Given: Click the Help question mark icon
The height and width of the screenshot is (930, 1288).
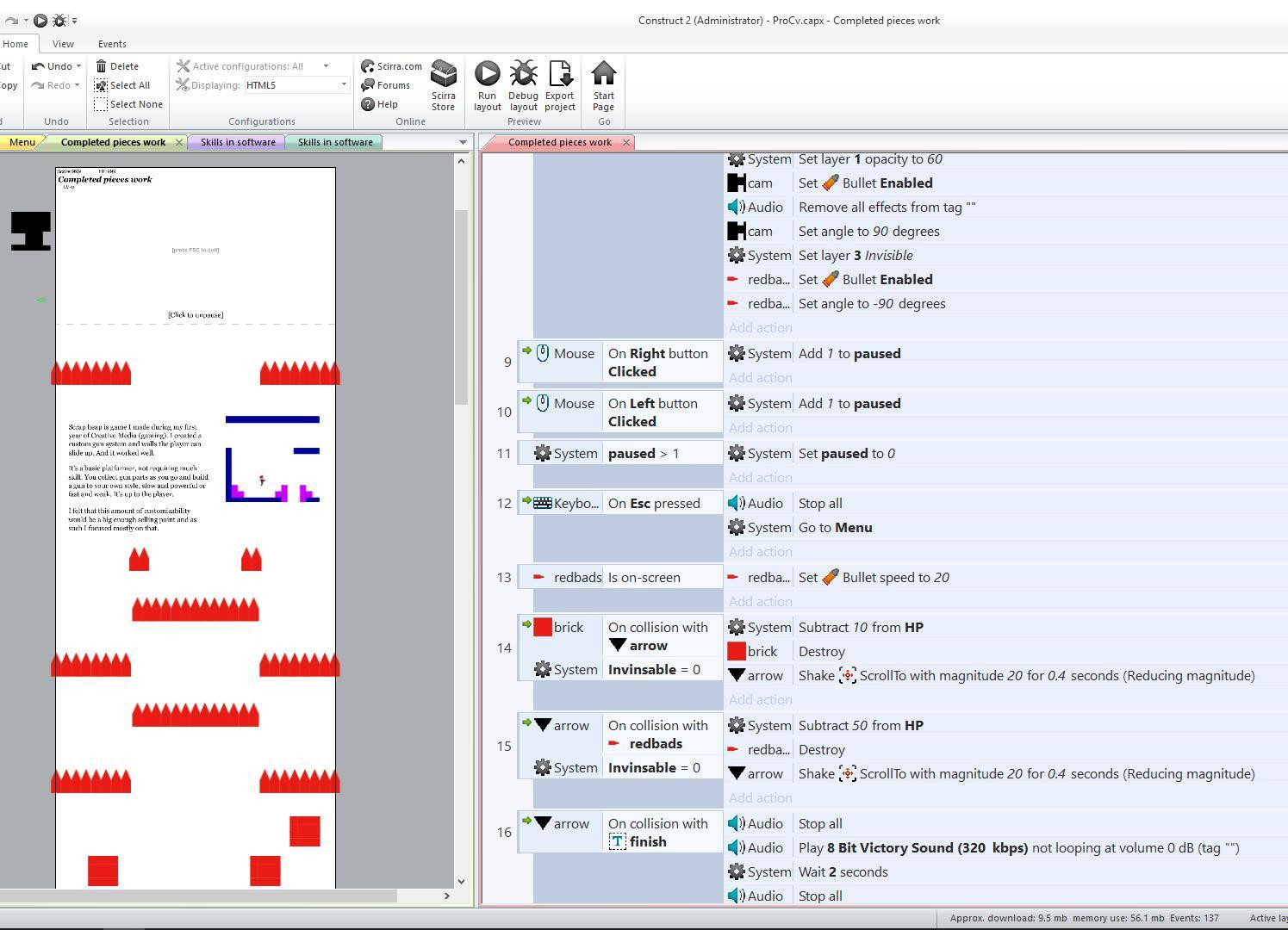Looking at the screenshot, I should tap(368, 104).
